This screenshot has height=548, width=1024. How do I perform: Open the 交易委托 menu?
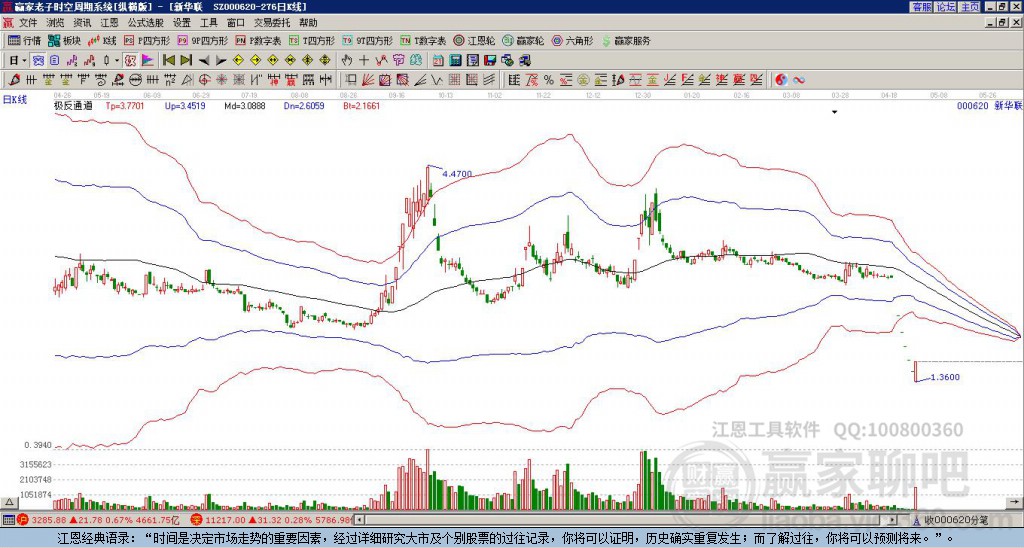tap(272, 23)
